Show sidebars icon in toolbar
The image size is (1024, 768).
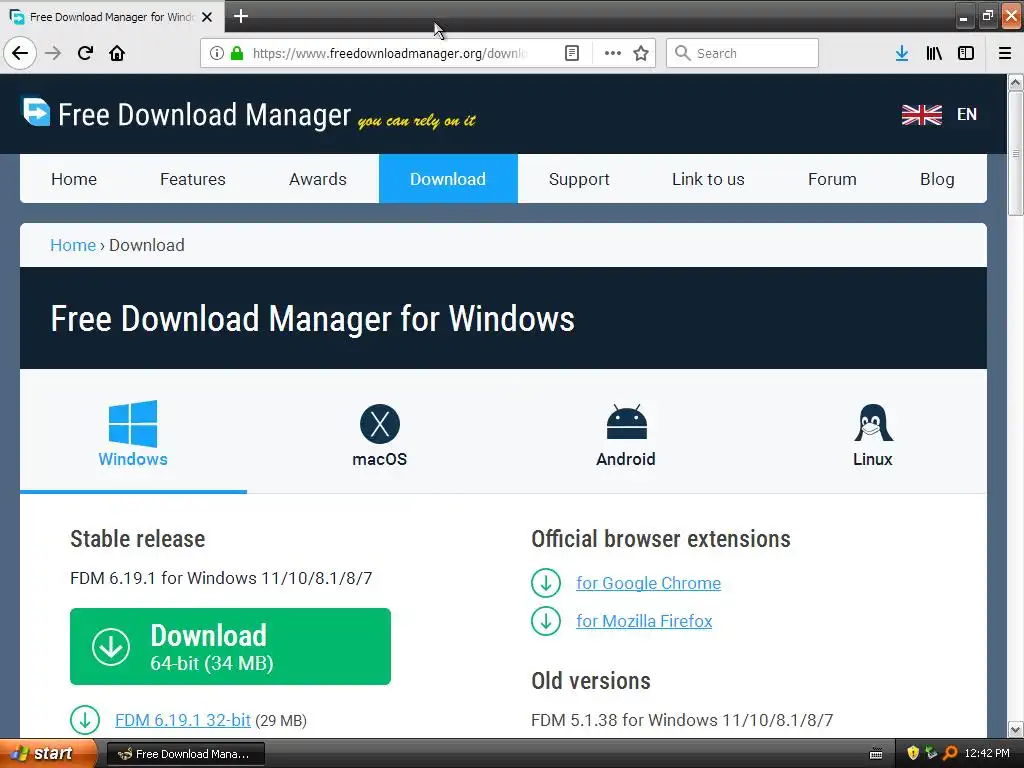point(966,53)
